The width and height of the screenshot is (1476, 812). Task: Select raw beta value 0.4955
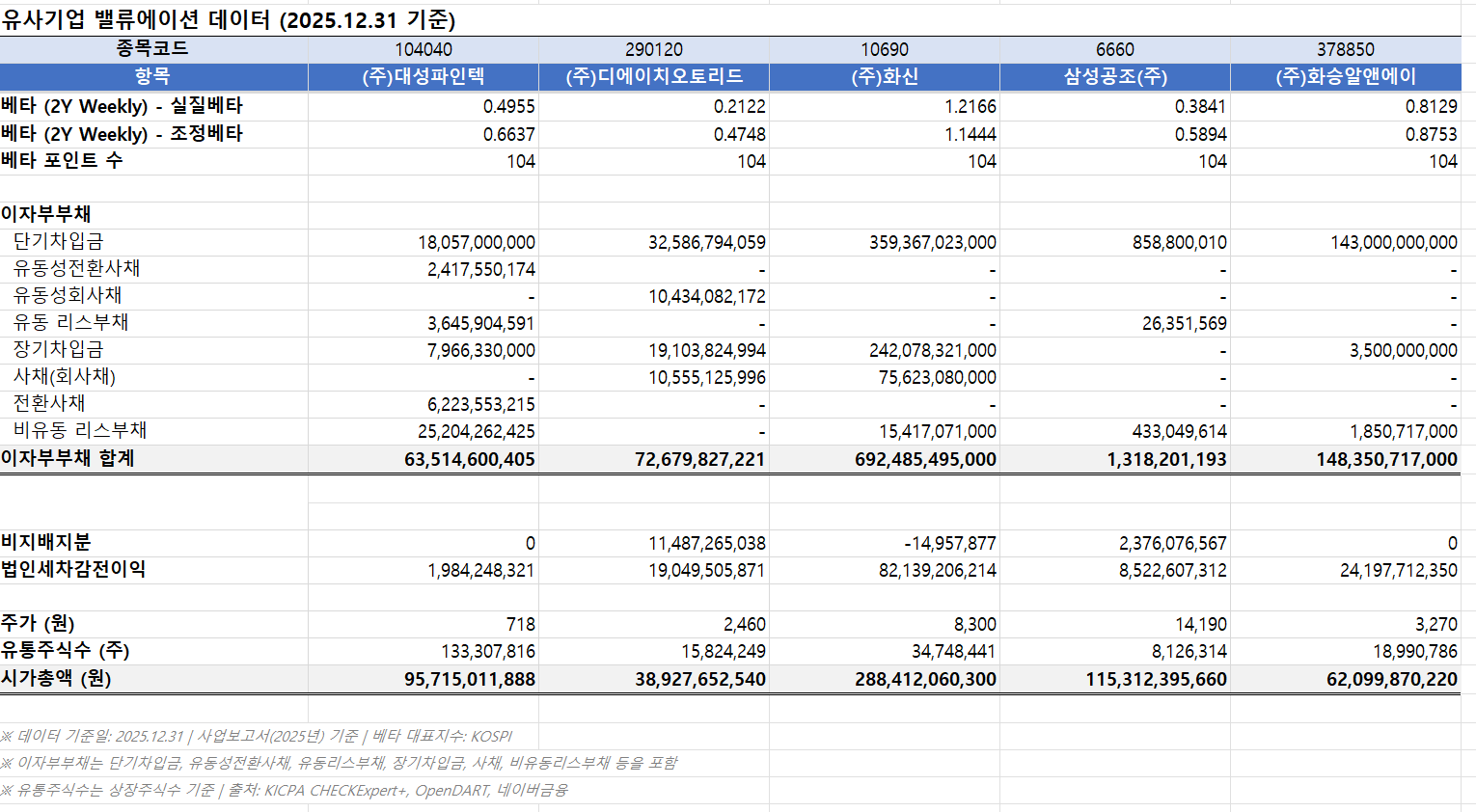[x=508, y=107]
